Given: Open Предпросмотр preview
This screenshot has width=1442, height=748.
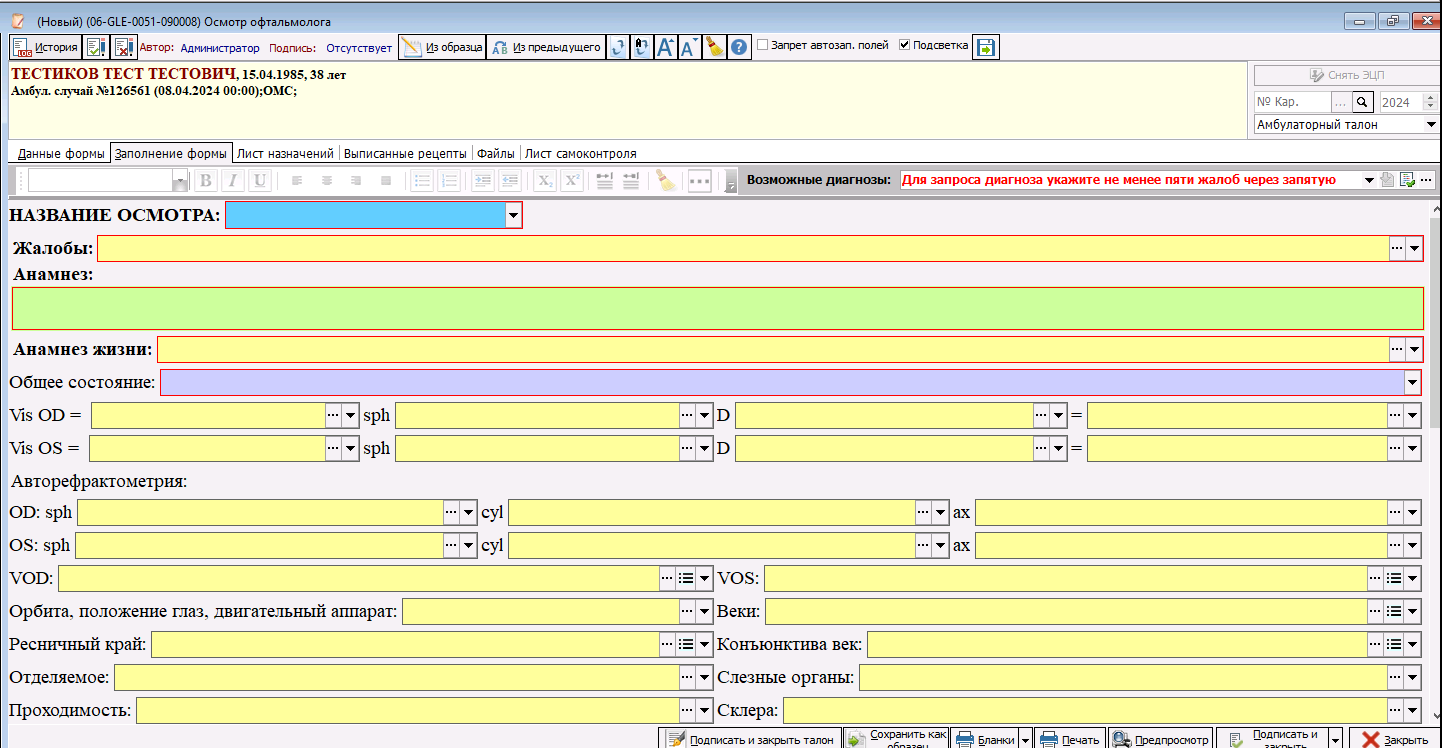Looking at the screenshot, I should click(x=1160, y=739).
